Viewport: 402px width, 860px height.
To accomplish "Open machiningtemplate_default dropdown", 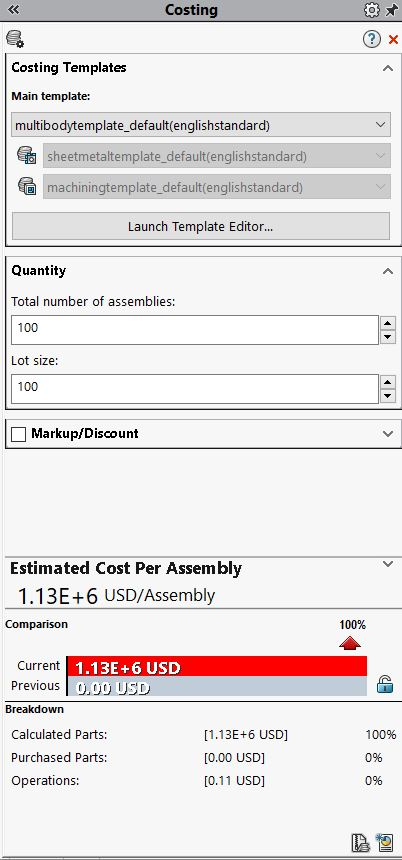I will [x=217, y=187].
